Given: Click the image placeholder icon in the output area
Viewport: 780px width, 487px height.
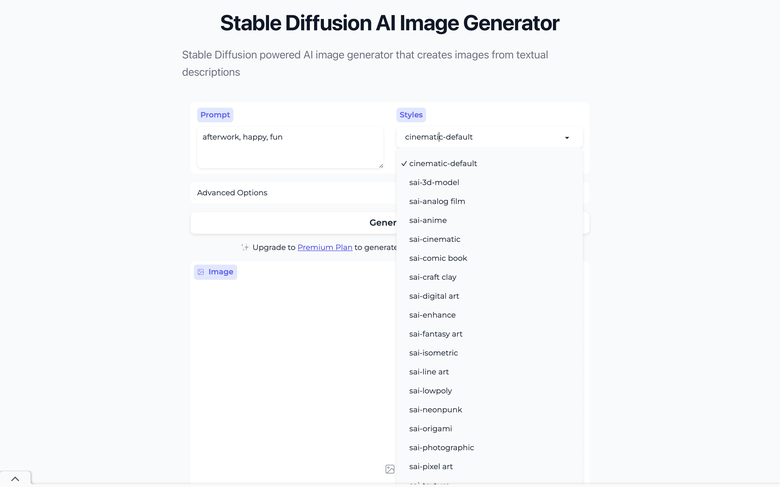Looking at the screenshot, I should point(390,469).
